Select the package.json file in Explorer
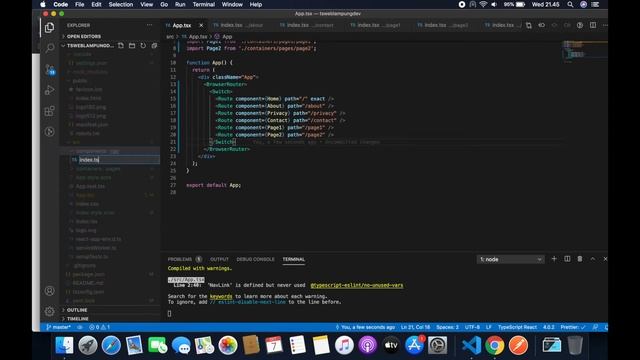 point(89,274)
